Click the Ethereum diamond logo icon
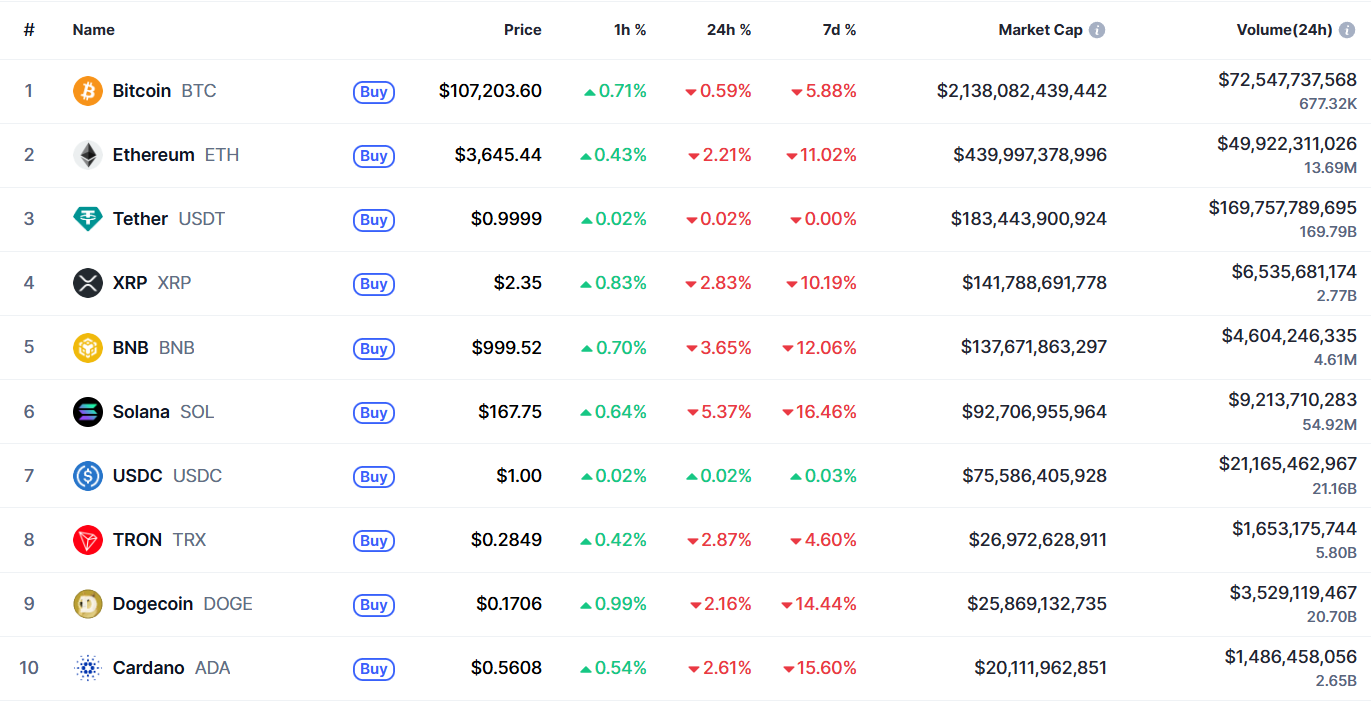1371x703 pixels. point(88,155)
